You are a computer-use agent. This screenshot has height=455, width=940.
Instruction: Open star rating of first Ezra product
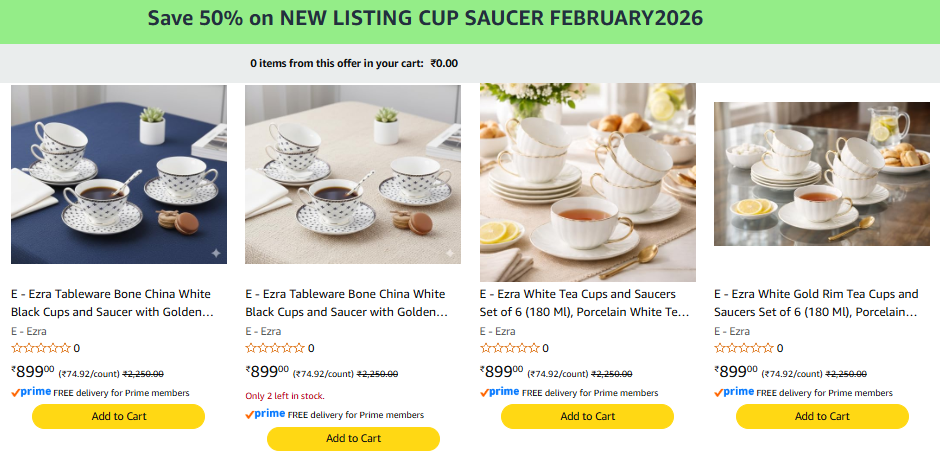[40, 348]
